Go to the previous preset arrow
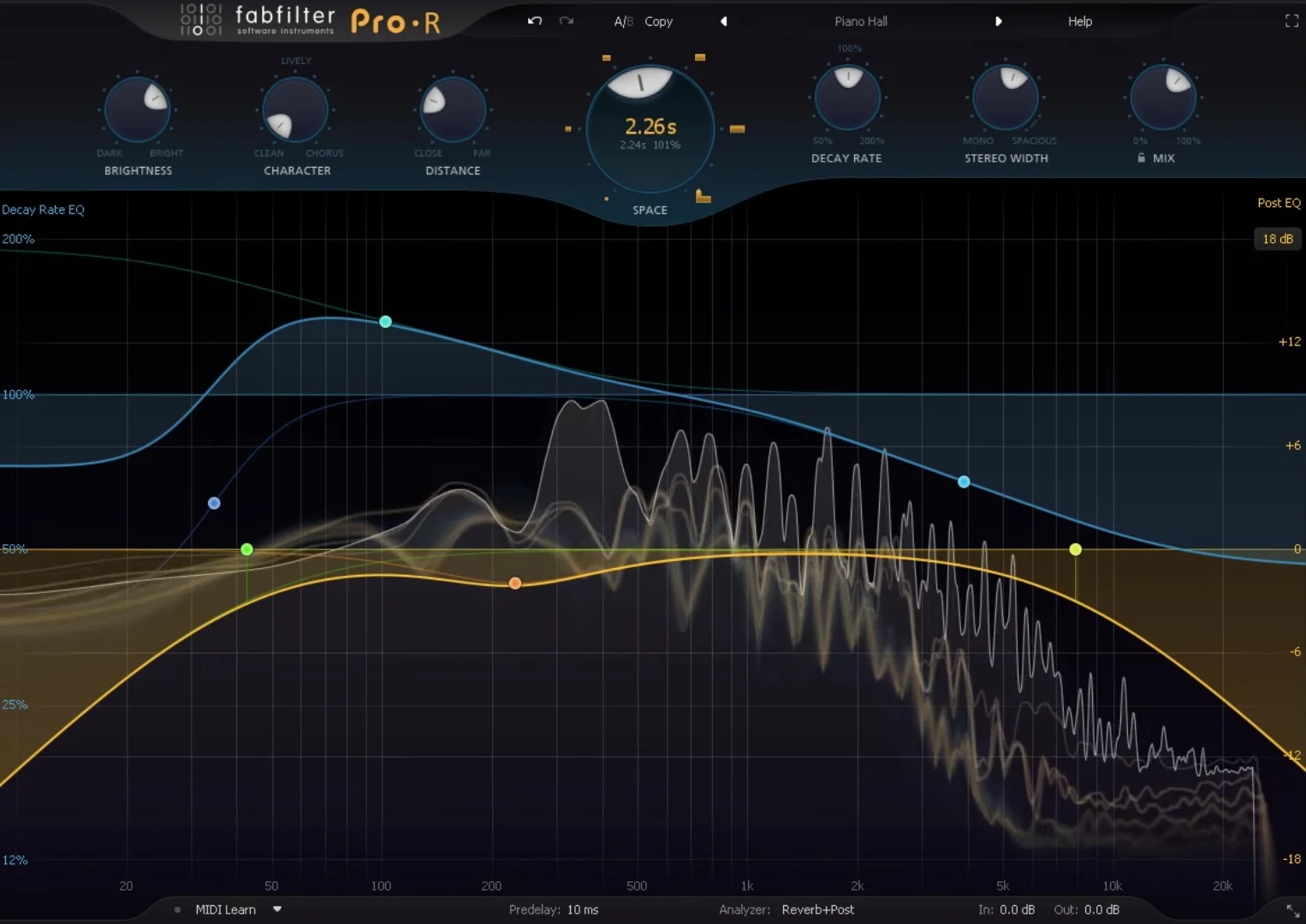Screen dimensions: 1306x924 724,21
